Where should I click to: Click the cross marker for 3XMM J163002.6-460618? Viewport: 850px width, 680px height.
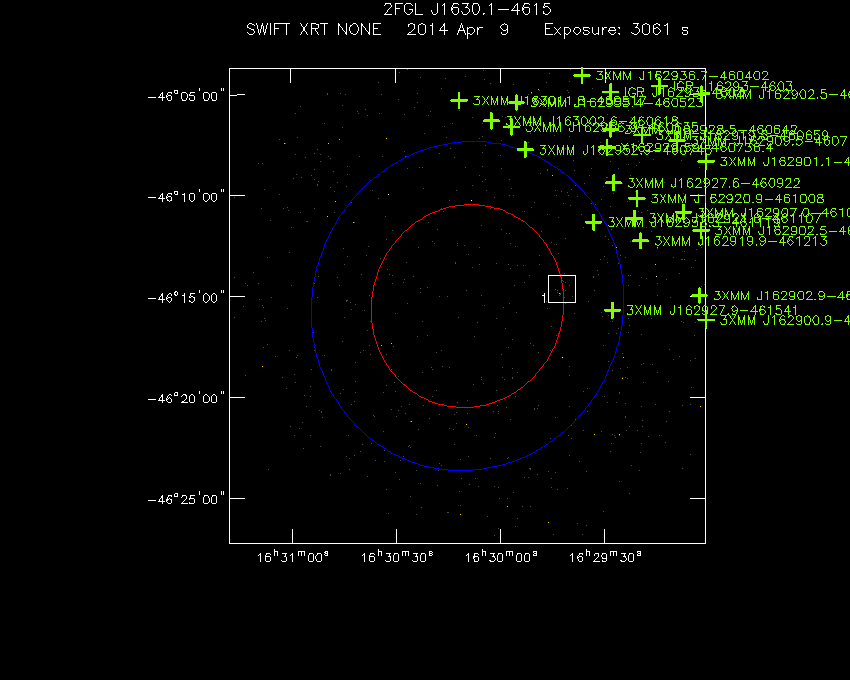(492, 120)
